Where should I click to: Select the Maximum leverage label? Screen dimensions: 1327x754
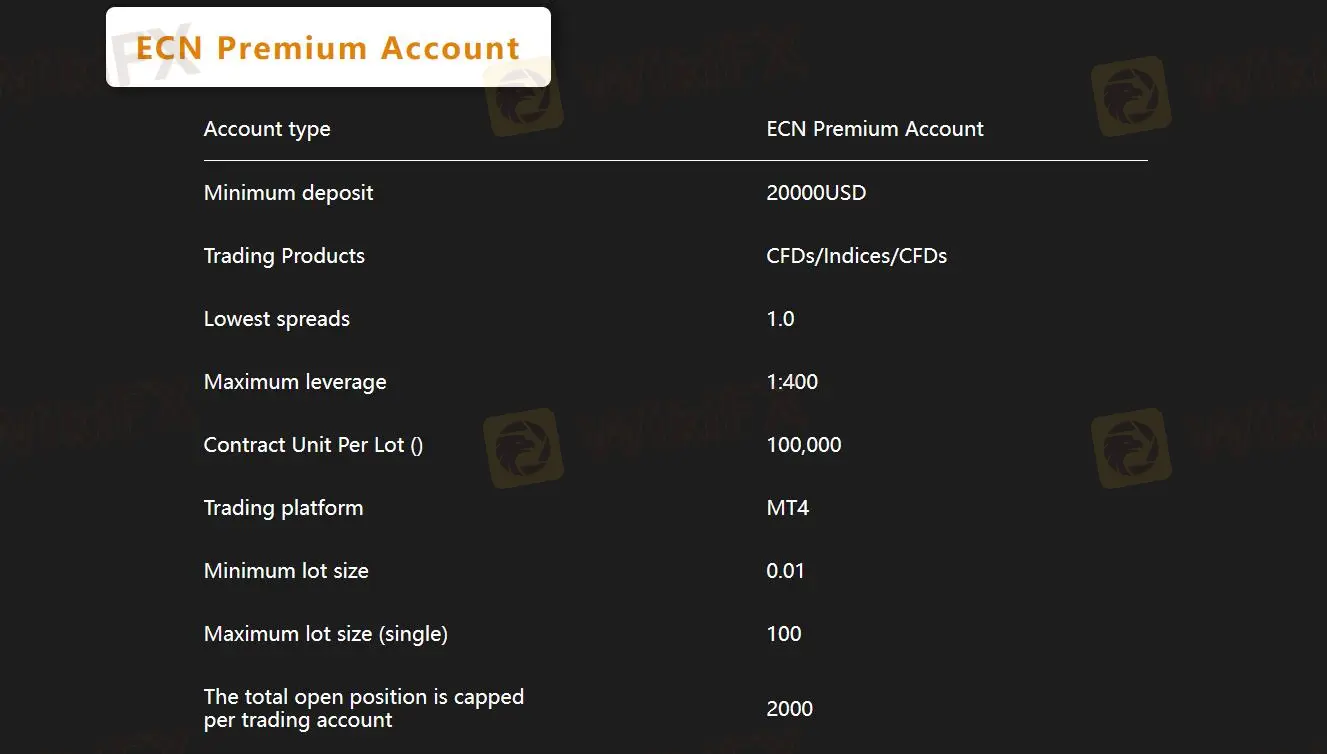(x=295, y=382)
